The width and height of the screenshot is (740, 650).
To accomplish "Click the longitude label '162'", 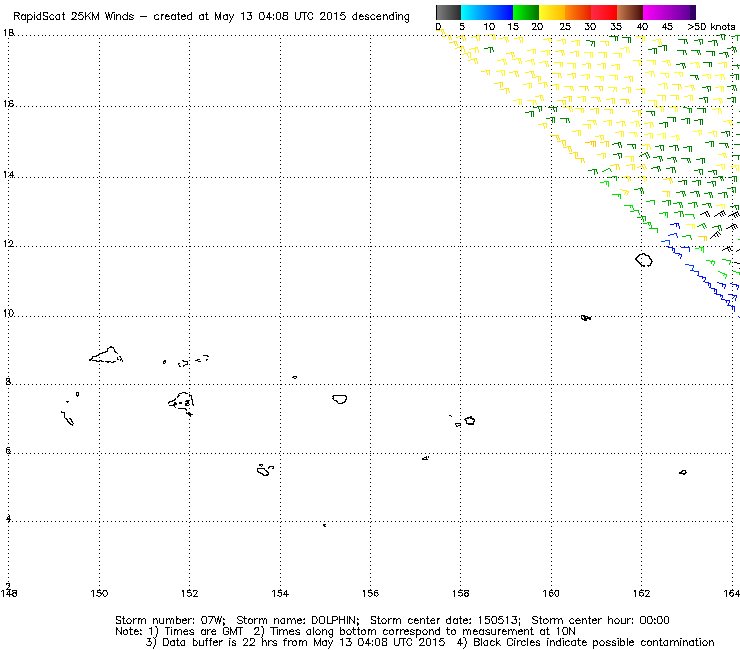I will [641, 593].
